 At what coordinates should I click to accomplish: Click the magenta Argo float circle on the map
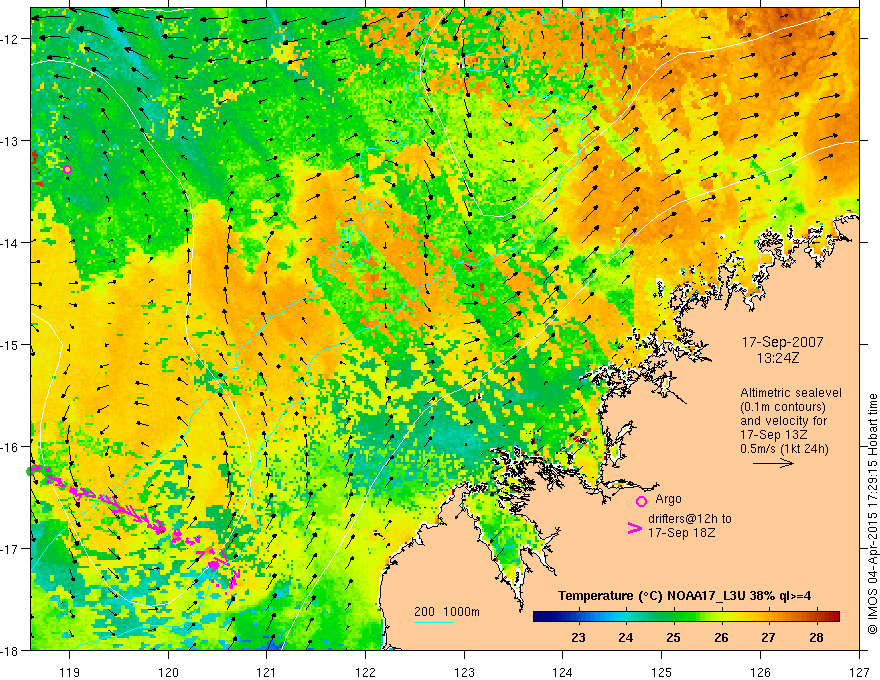[x=67, y=169]
